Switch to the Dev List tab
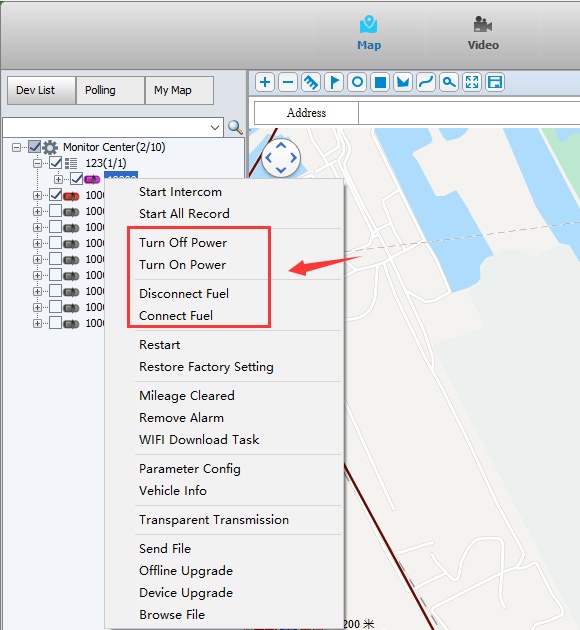580x630 pixels. click(x=42, y=90)
